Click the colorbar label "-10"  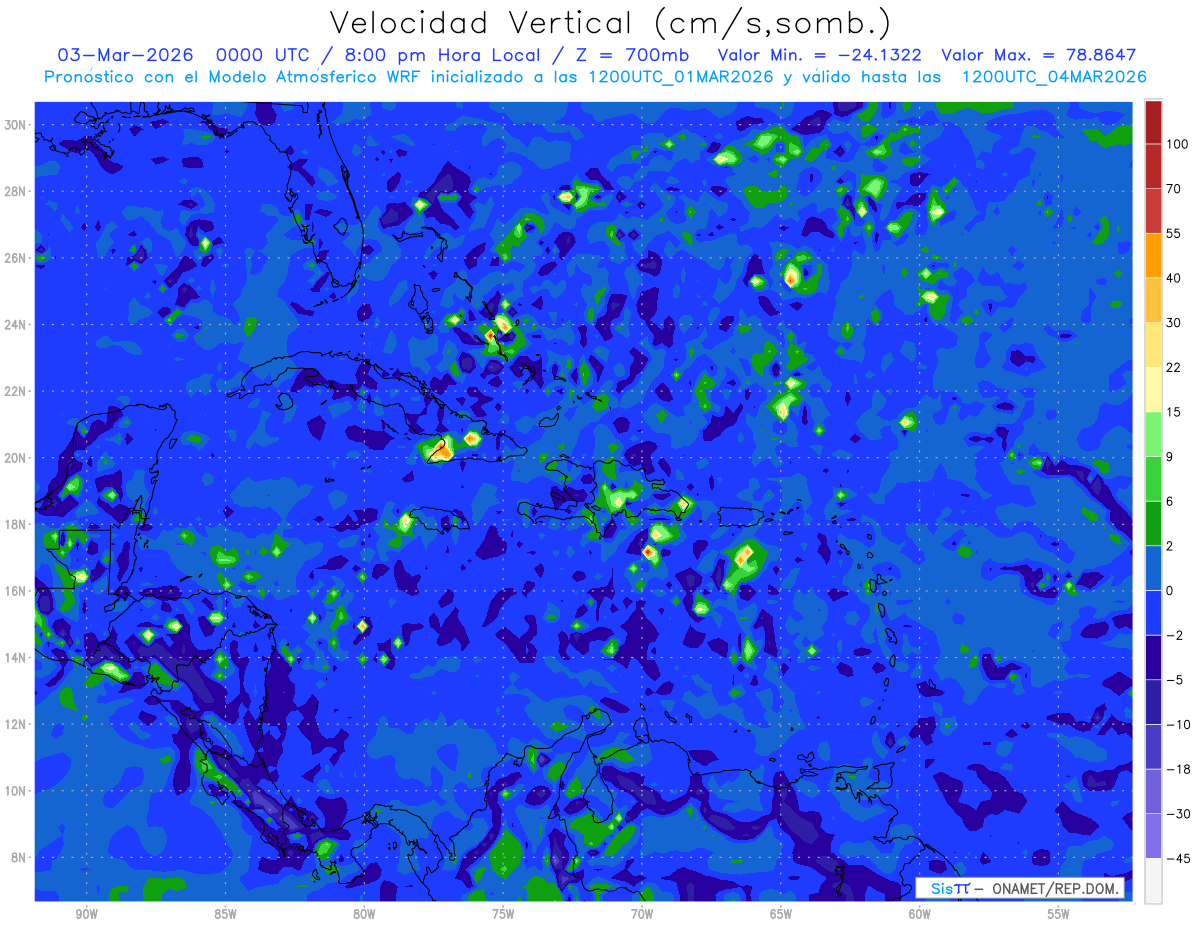pyautogui.click(x=1177, y=725)
